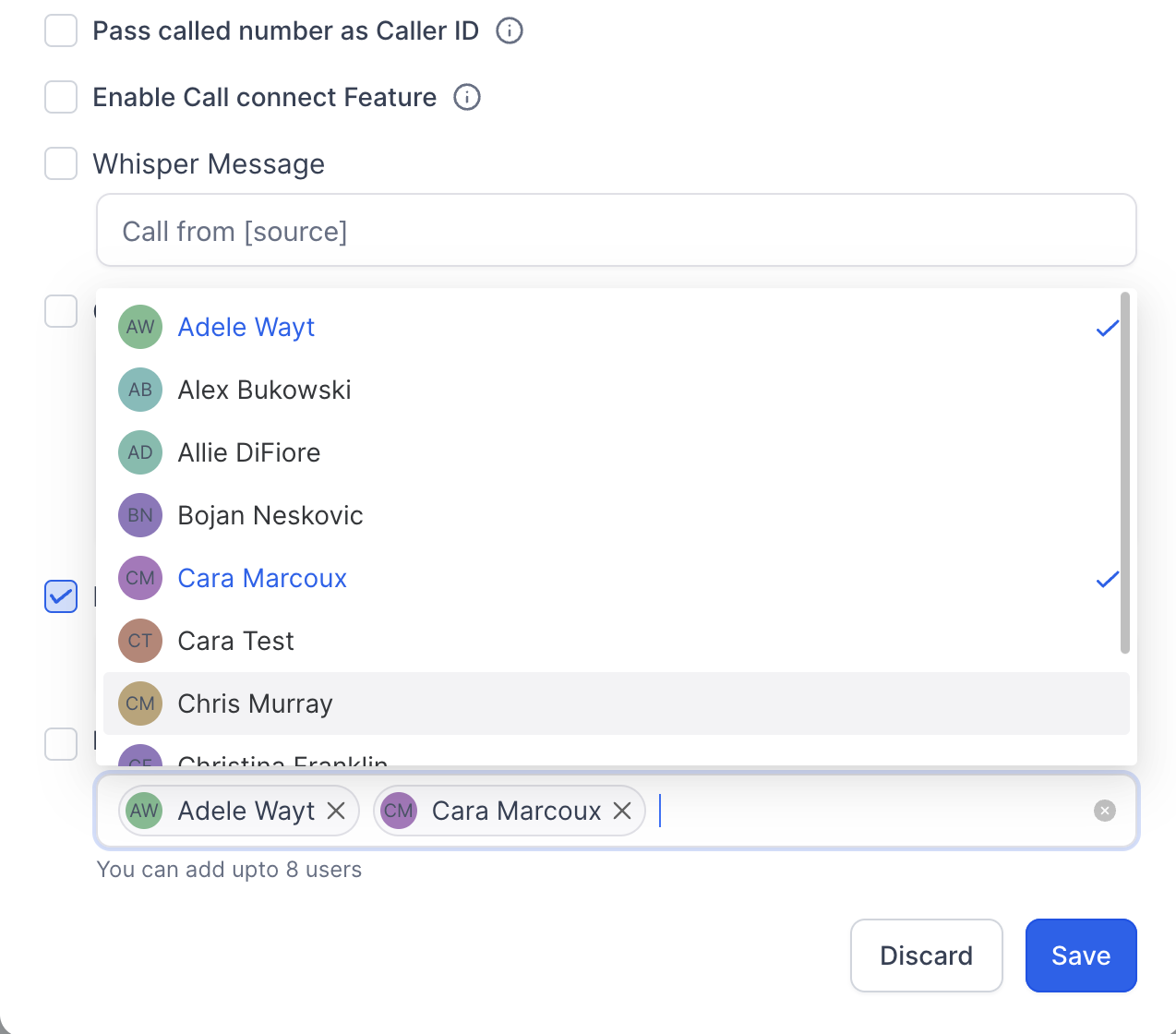Click info icon beside Enable Call connect Feature

(467, 97)
